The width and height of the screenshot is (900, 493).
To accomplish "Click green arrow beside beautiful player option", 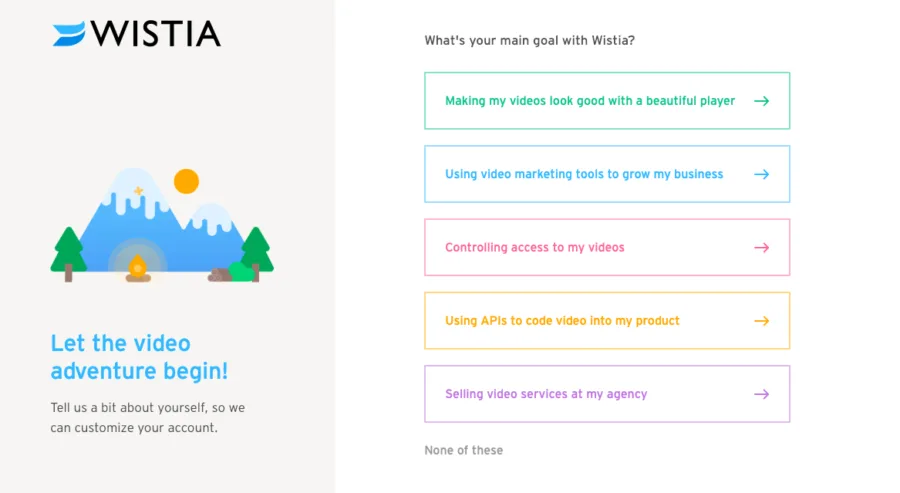I will tap(761, 101).
